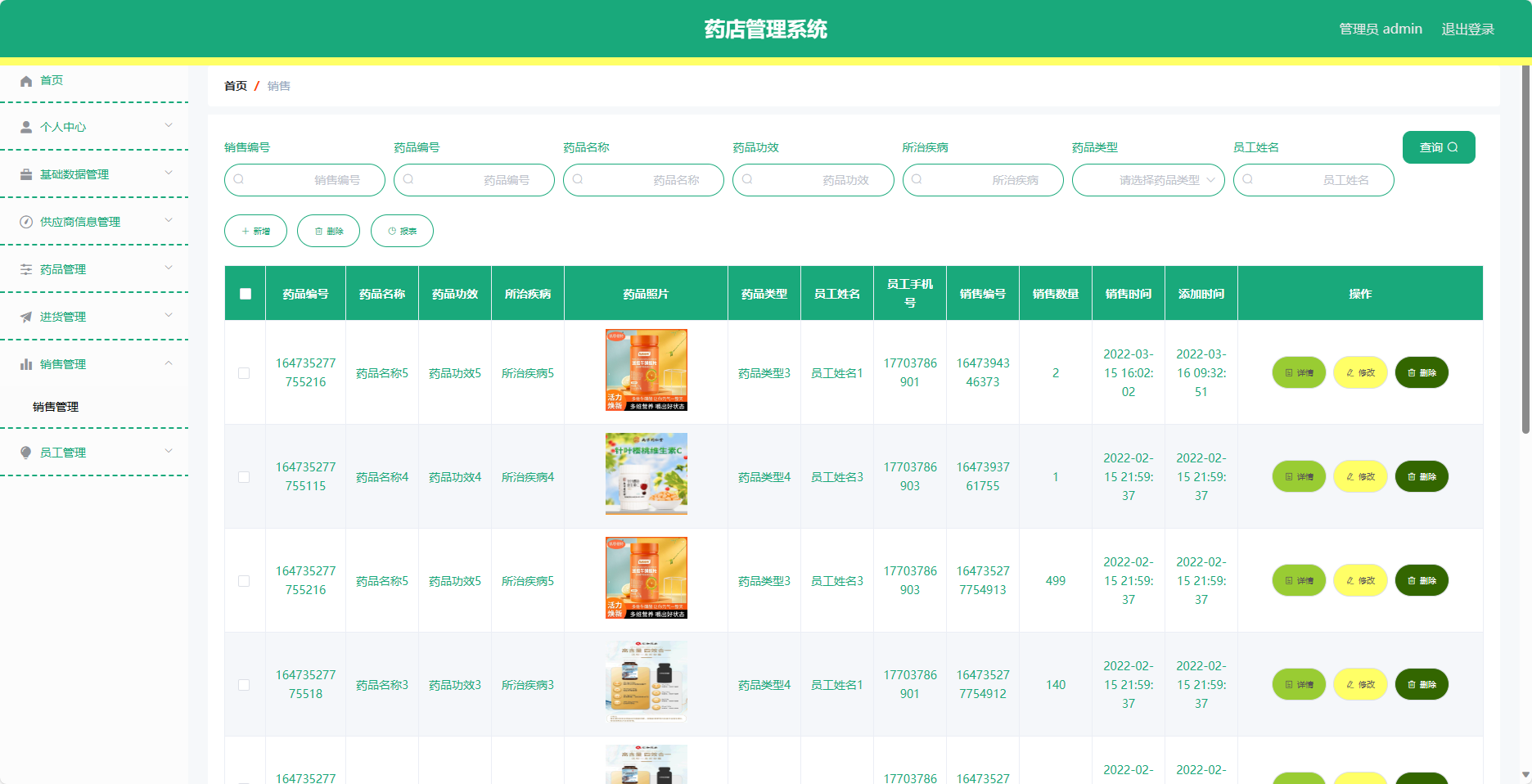This screenshot has height=784, width=1532.
Task: Focus the 药品编号 input field
Action: point(474,180)
